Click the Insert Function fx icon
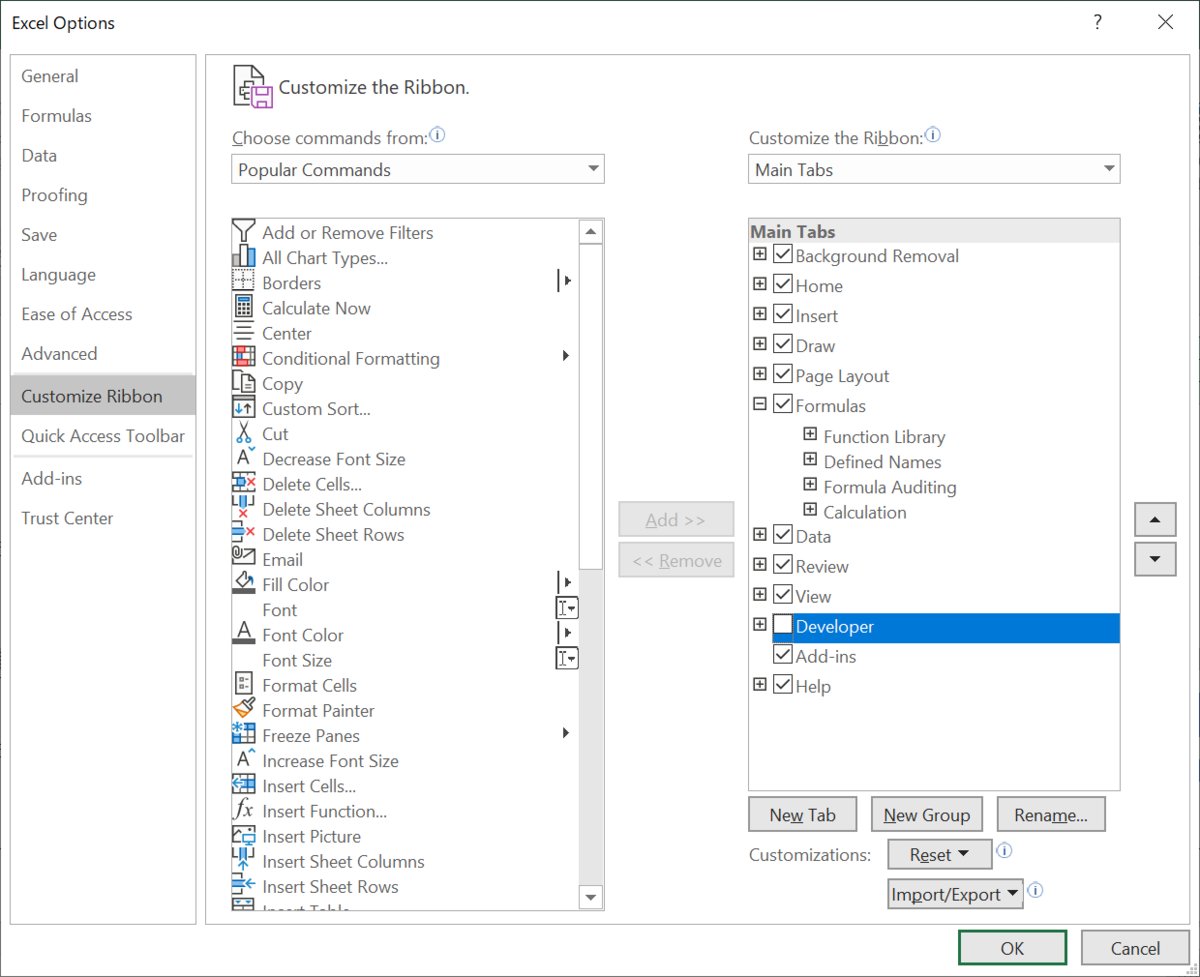The width and height of the screenshot is (1200, 977). click(x=244, y=811)
